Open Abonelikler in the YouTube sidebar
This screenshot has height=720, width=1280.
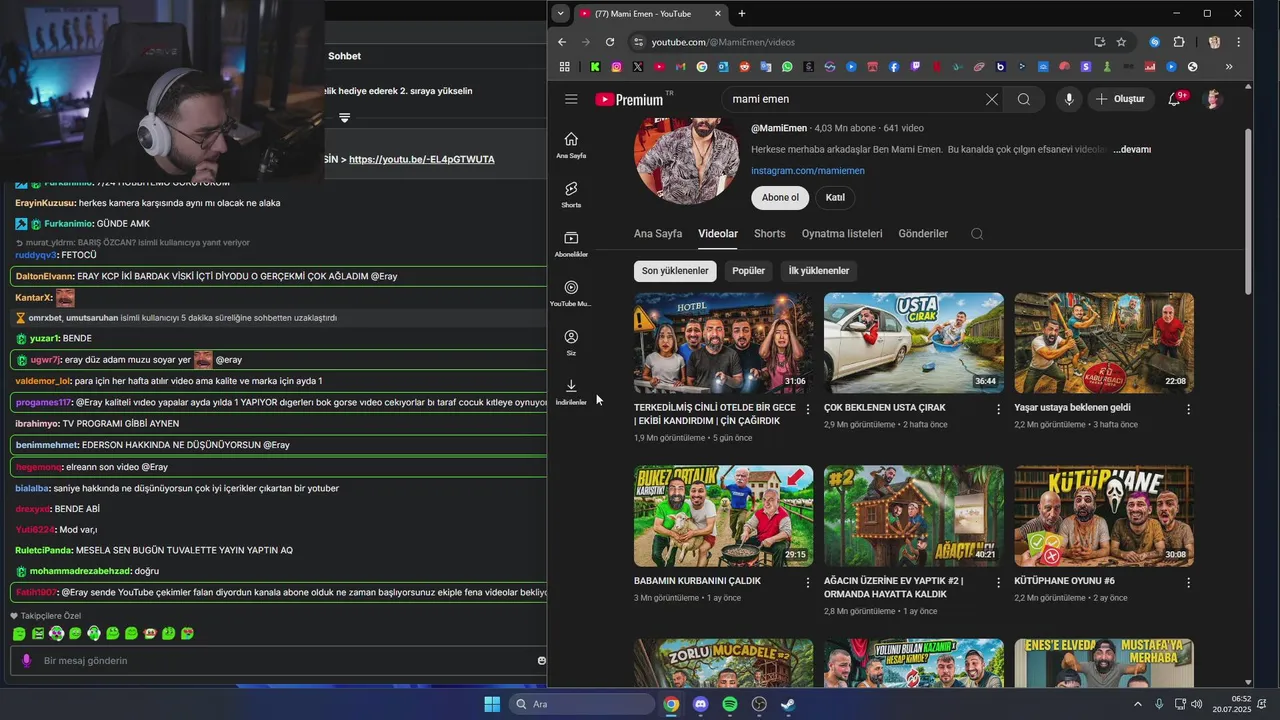[571, 244]
